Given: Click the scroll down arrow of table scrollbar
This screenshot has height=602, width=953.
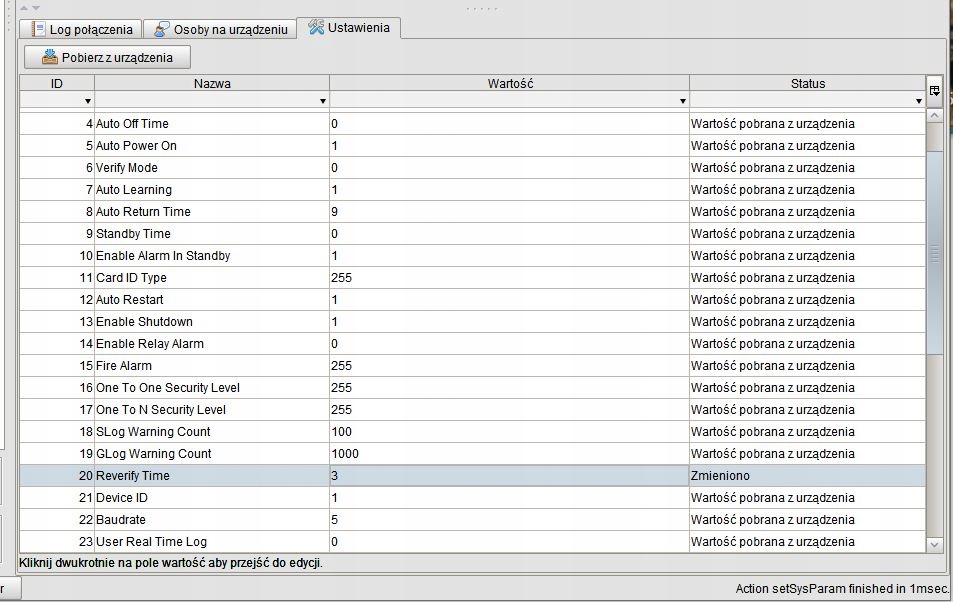Looking at the screenshot, I should 935,544.
